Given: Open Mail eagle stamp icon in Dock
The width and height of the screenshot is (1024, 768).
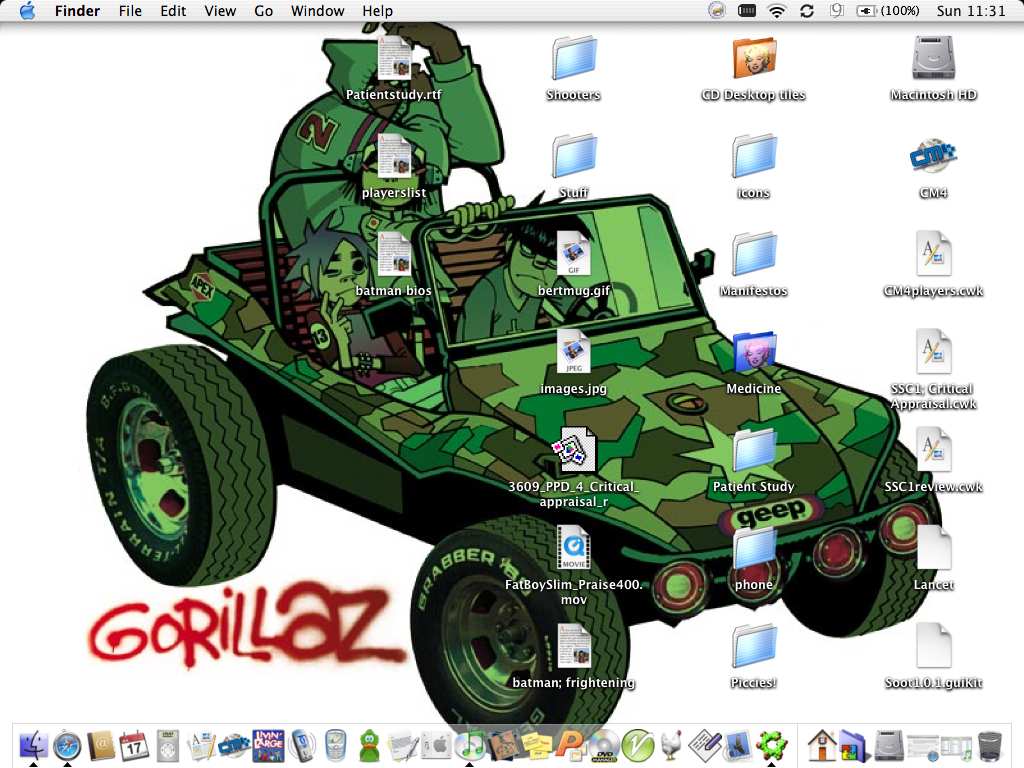Looking at the screenshot, I should [x=738, y=745].
